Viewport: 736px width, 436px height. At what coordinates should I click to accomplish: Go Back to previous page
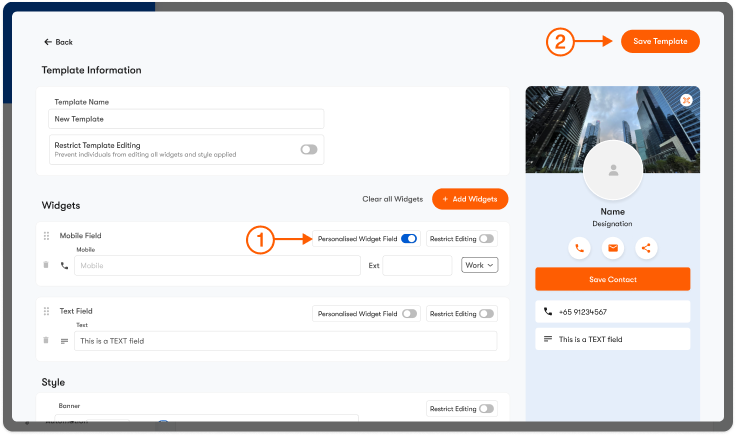pos(58,42)
